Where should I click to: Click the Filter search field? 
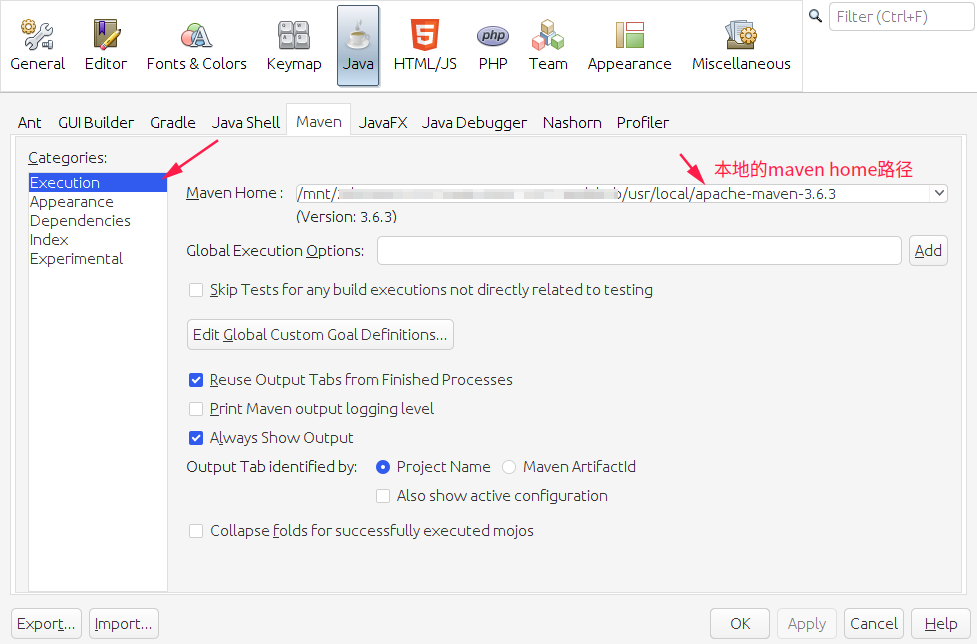(x=899, y=16)
